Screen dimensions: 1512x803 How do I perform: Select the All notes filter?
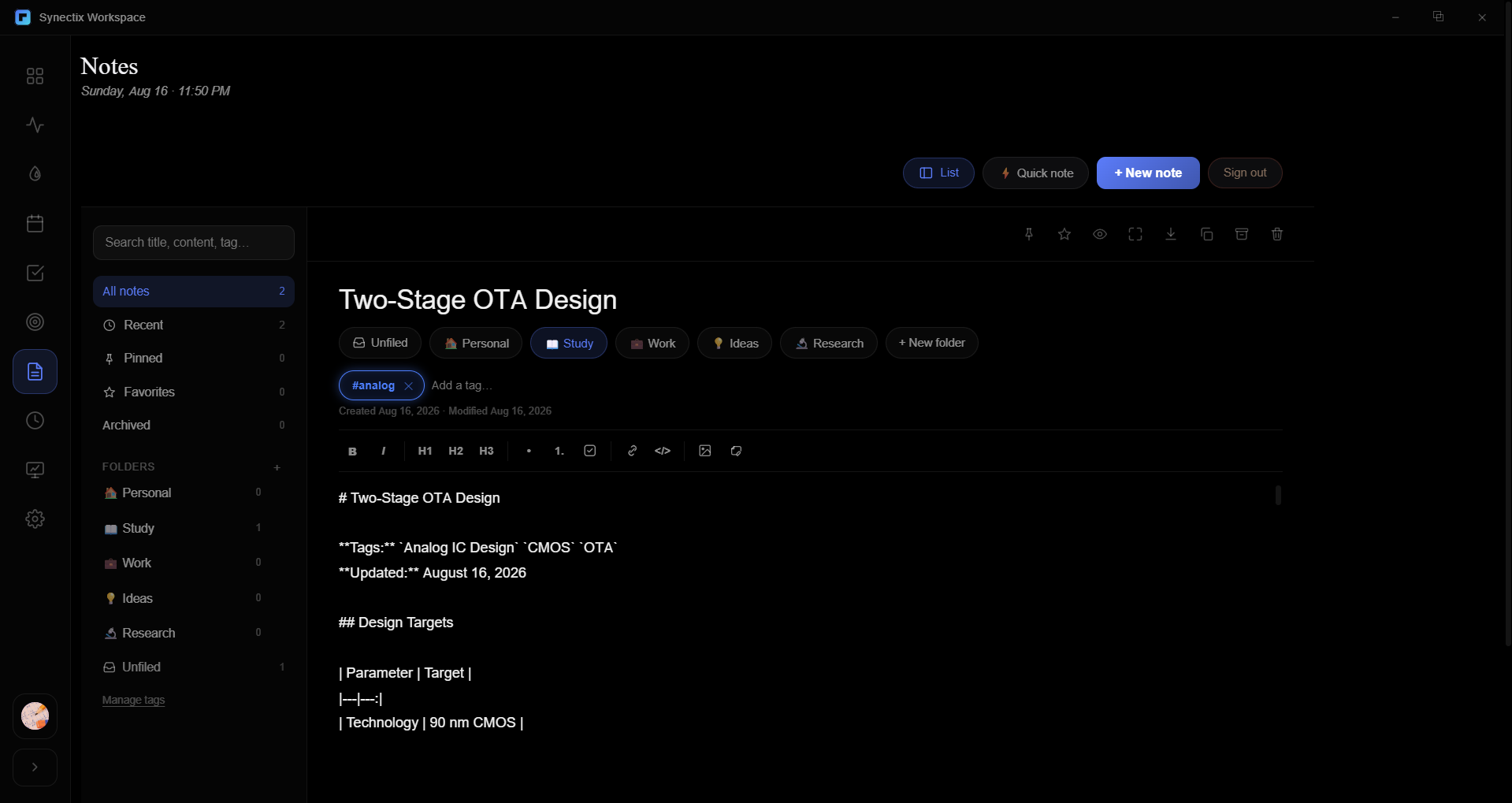pos(194,292)
